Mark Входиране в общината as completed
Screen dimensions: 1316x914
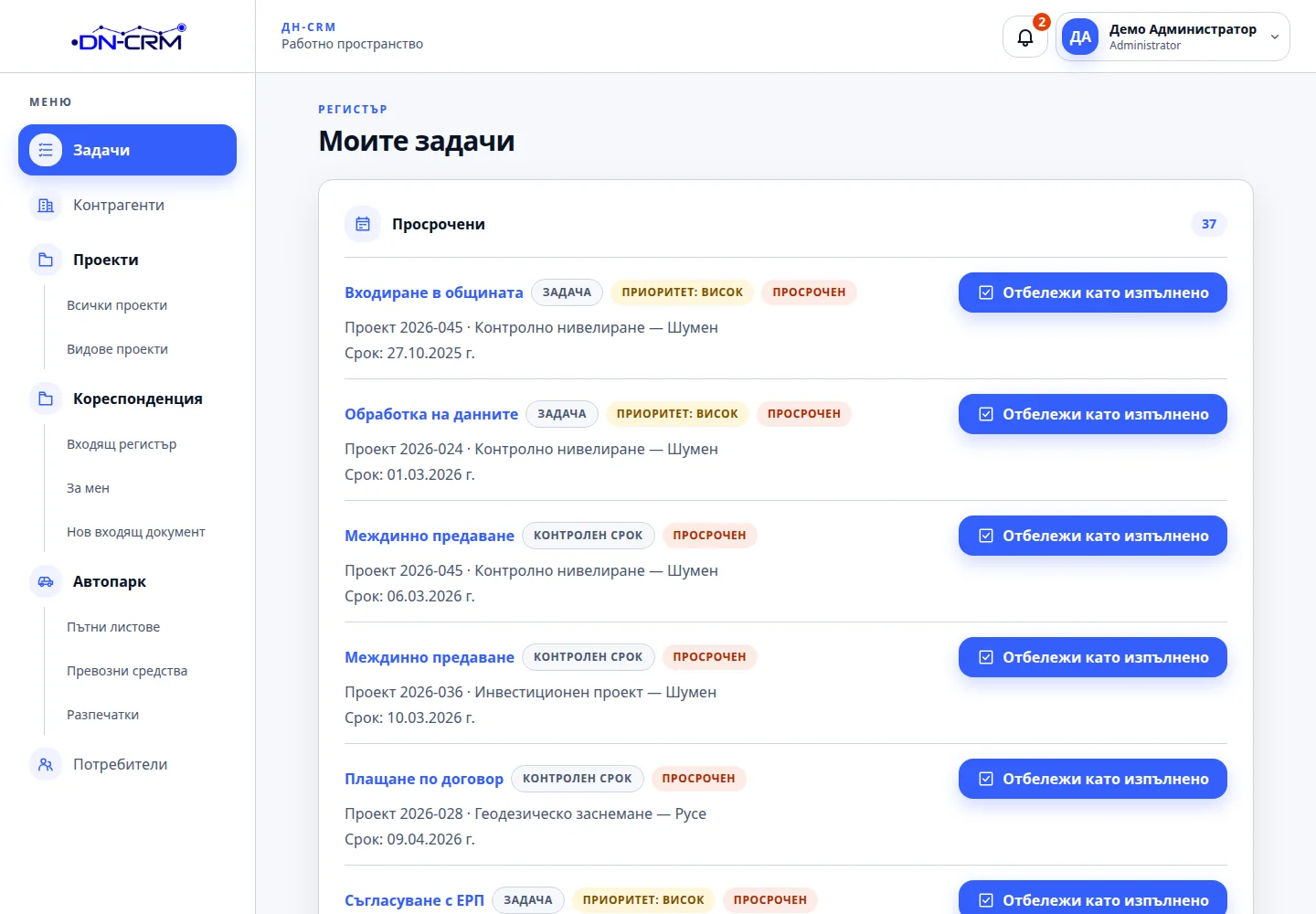tap(1093, 292)
